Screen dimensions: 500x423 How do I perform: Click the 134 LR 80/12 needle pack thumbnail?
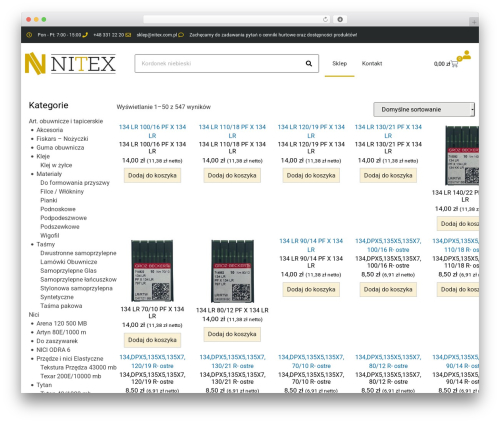tap(232, 271)
